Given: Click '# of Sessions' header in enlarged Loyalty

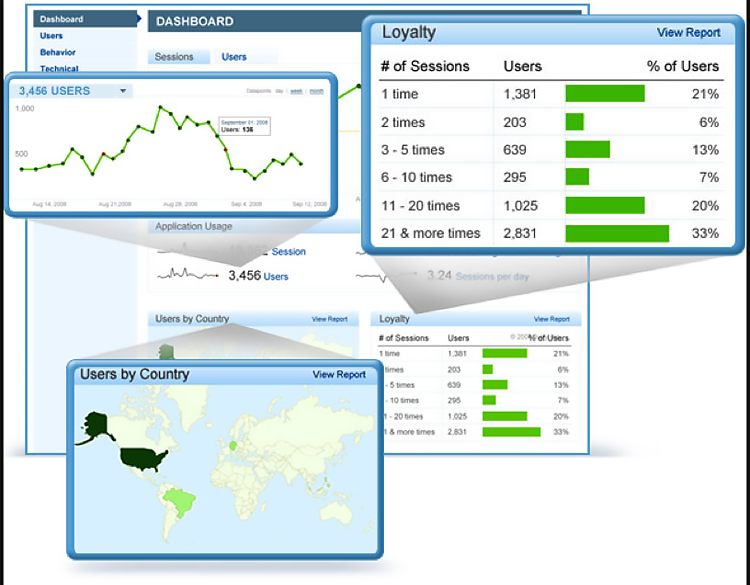Looking at the screenshot, I should pyautogui.click(x=425, y=66).
